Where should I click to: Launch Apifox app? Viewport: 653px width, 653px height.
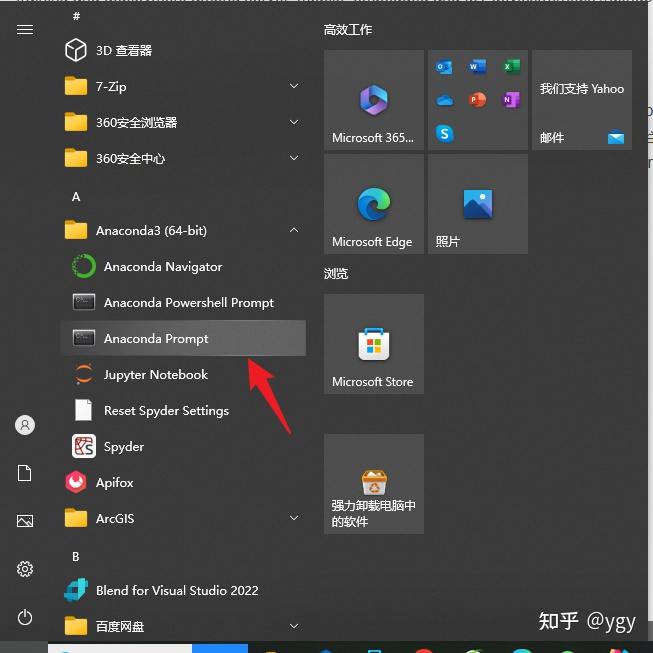(183, 483)
